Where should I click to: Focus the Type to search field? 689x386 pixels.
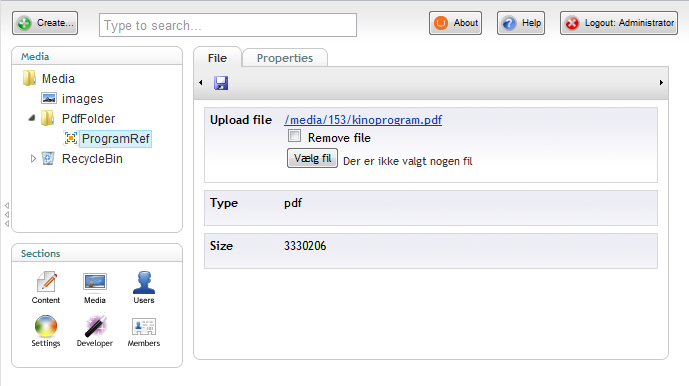click(x=228, y=25)
